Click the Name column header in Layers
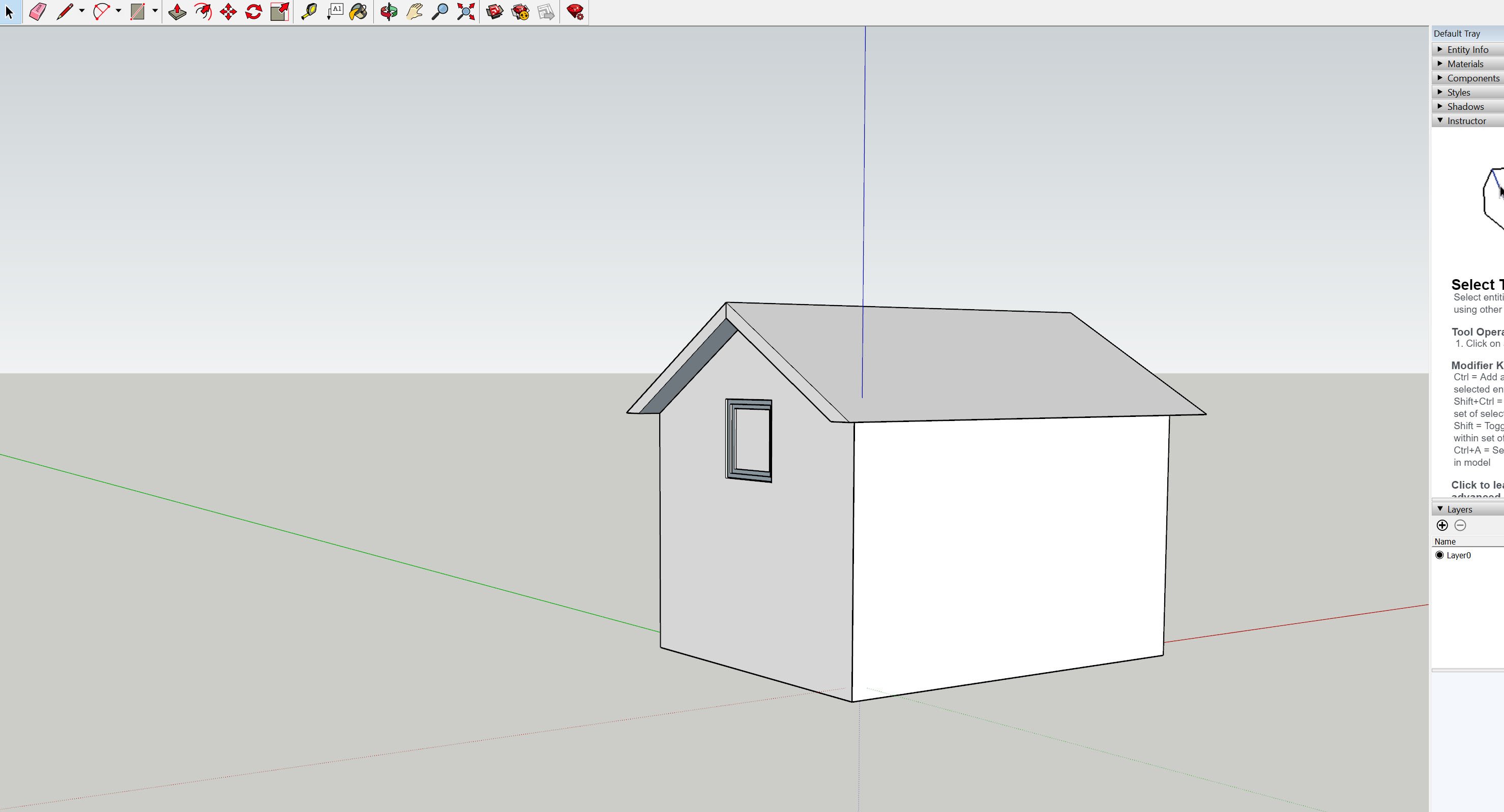 [1445, 542]
